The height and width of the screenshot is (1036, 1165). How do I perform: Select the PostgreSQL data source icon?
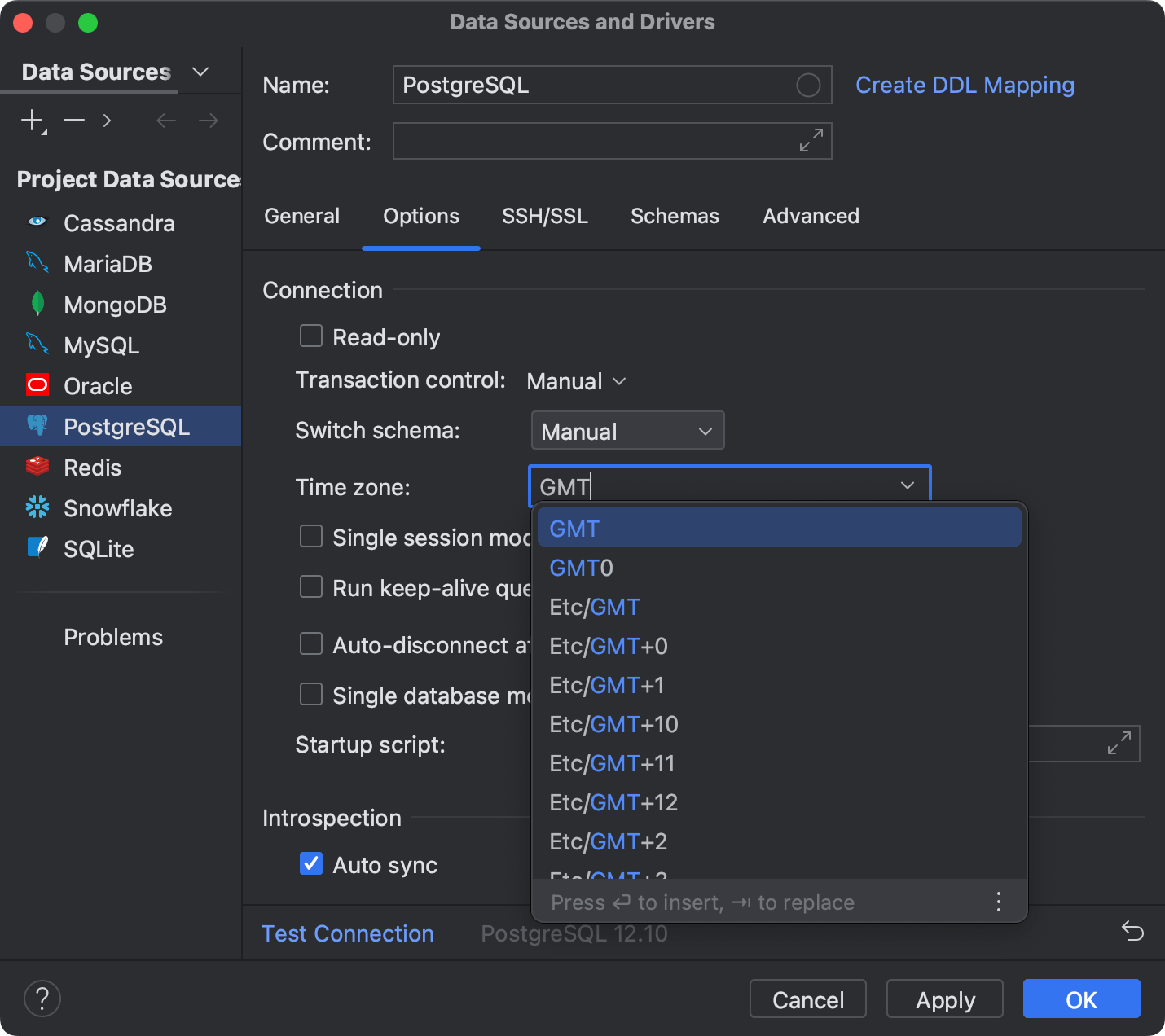(37, 426)
